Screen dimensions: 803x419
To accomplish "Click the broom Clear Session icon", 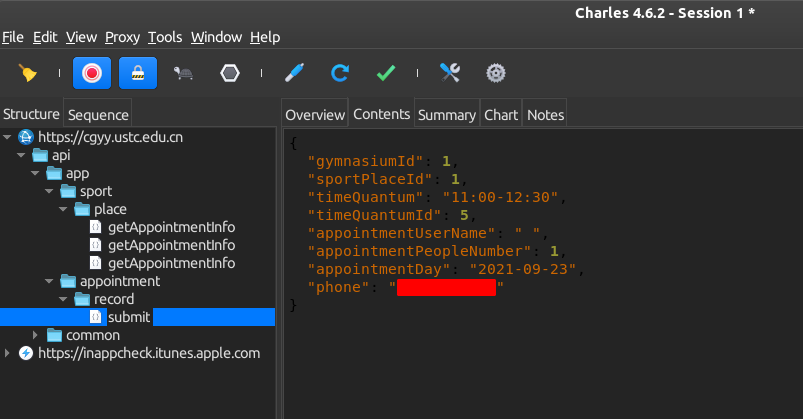I will click(28, 73).
